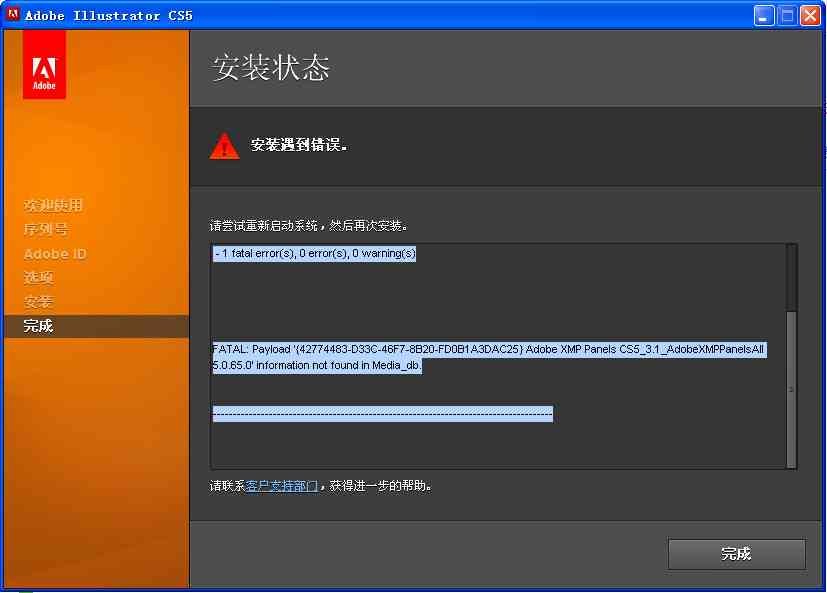This screenshot has height=593, width=827.
Task: Select the Adobe ID step in sidebar
Action: (x=55, y=254)
